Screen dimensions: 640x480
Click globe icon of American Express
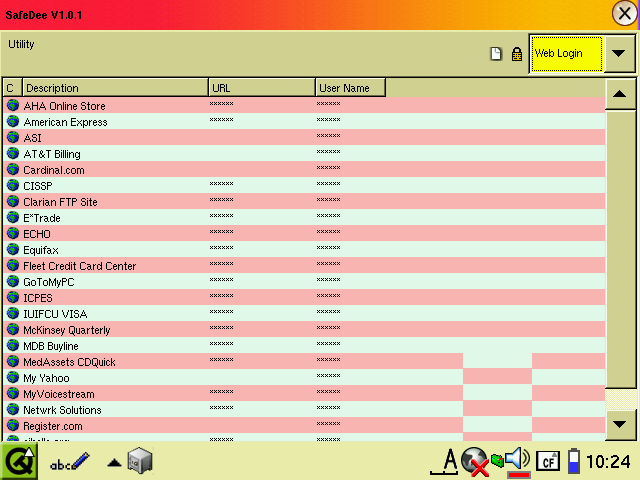pos(13,121)
